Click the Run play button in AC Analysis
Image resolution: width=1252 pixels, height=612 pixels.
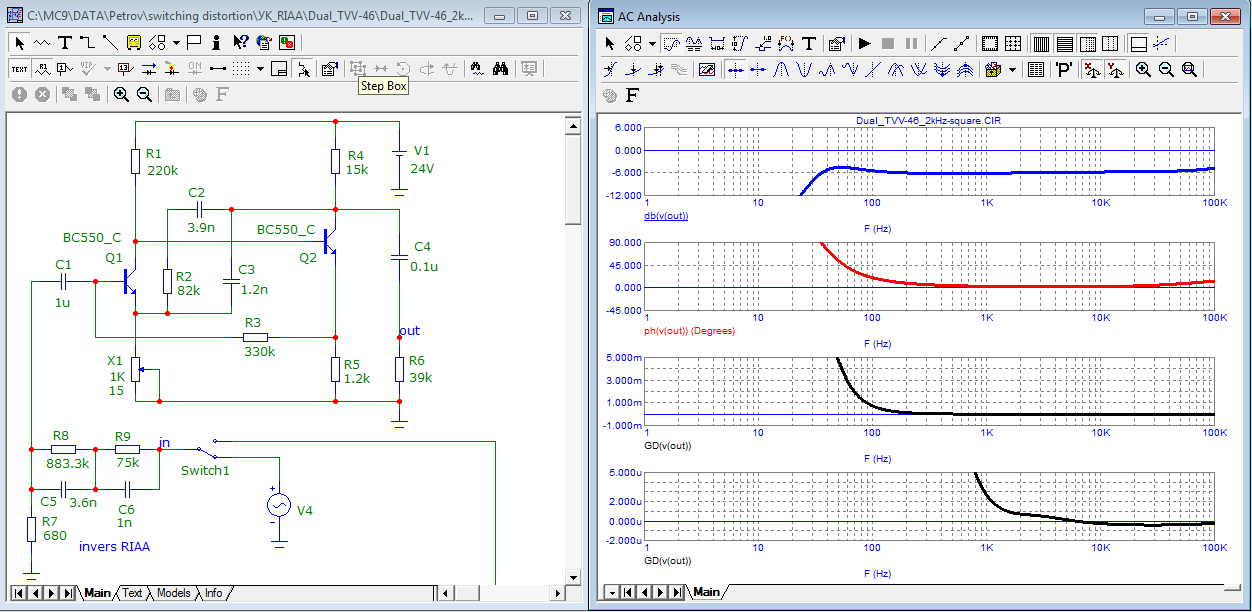click(865, 44)
